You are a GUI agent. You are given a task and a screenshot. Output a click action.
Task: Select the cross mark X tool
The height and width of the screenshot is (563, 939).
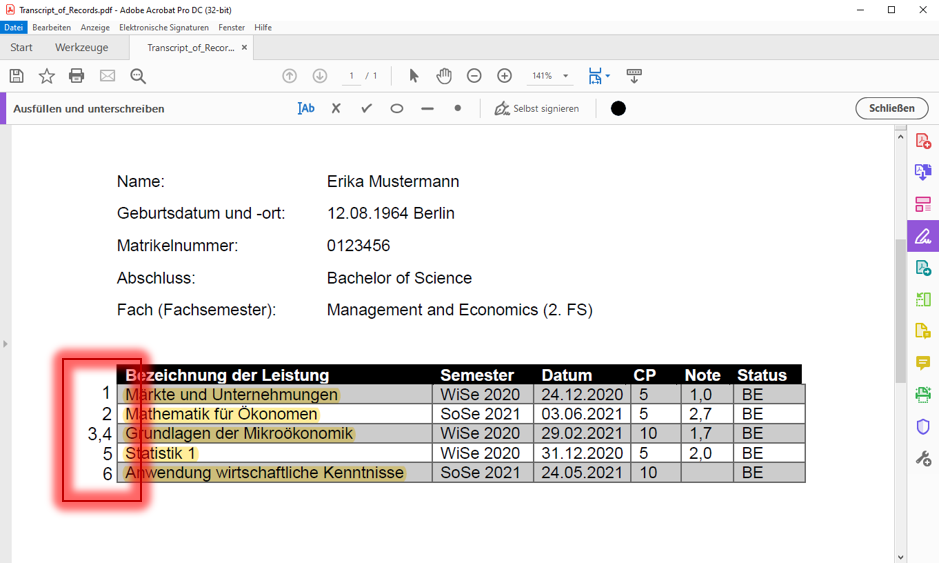click(336, 108)
